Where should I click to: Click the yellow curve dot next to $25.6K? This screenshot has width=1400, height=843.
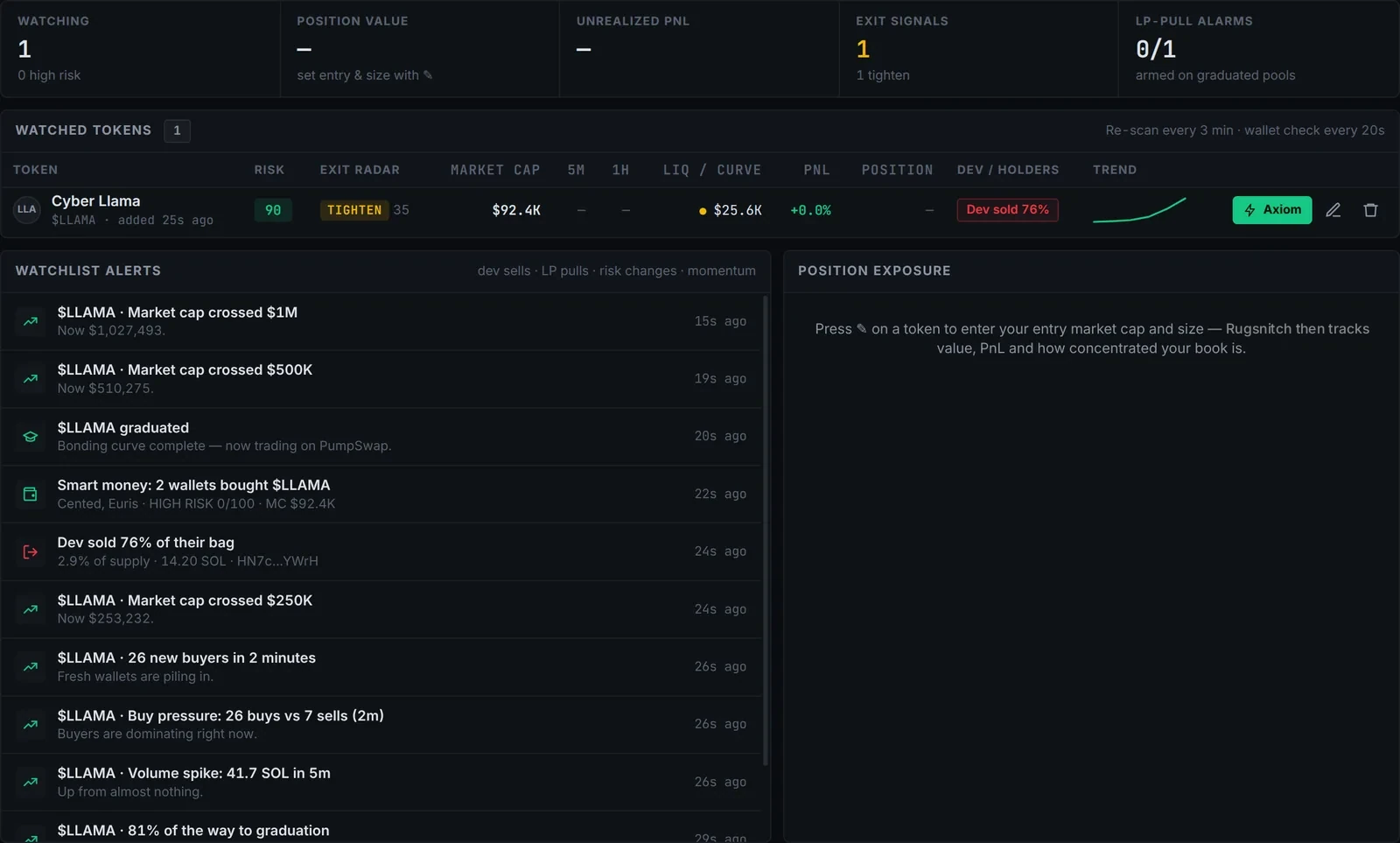coord(703,211)
